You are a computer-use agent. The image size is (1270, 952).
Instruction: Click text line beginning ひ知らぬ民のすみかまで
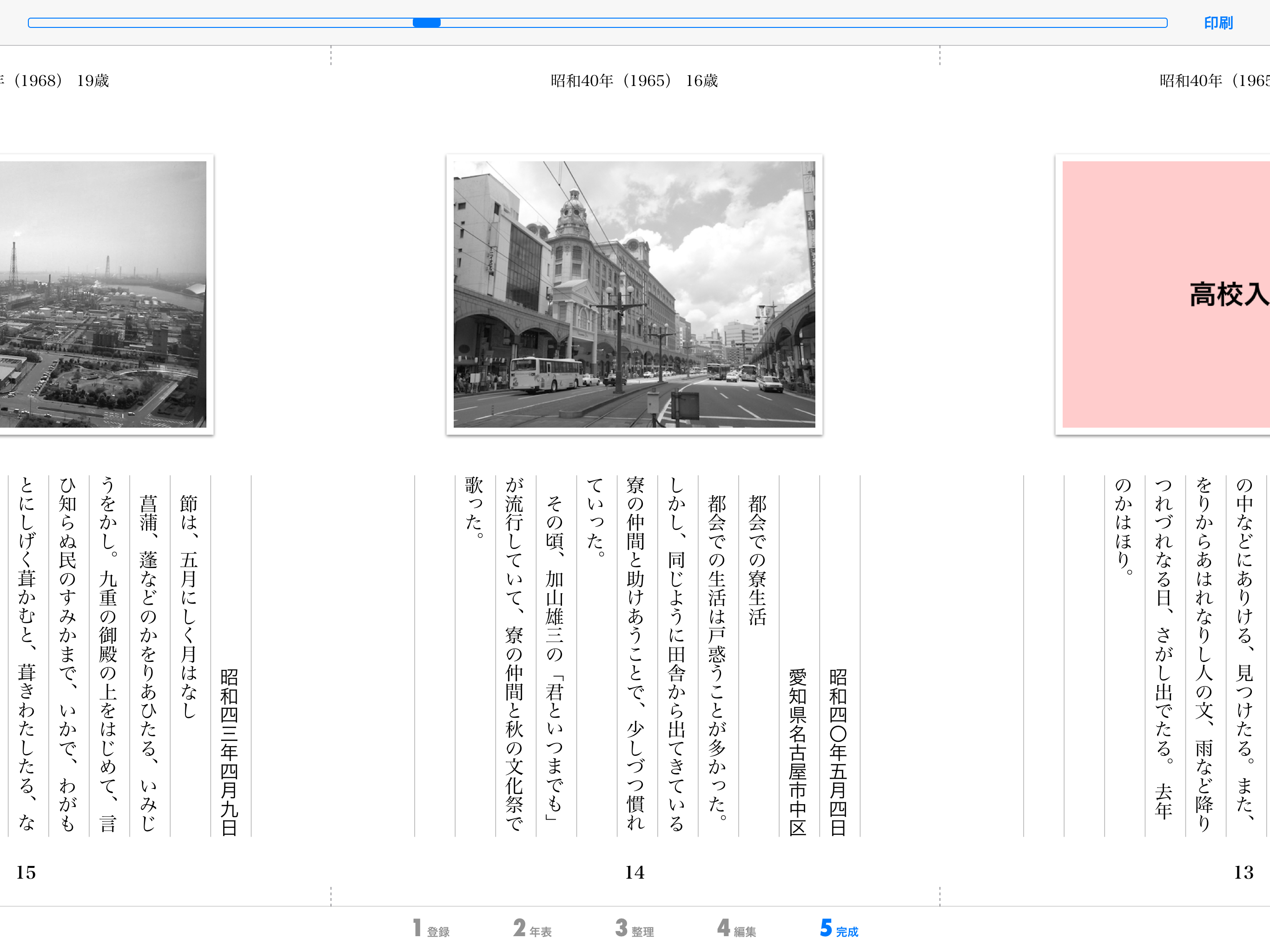[68, 654]
